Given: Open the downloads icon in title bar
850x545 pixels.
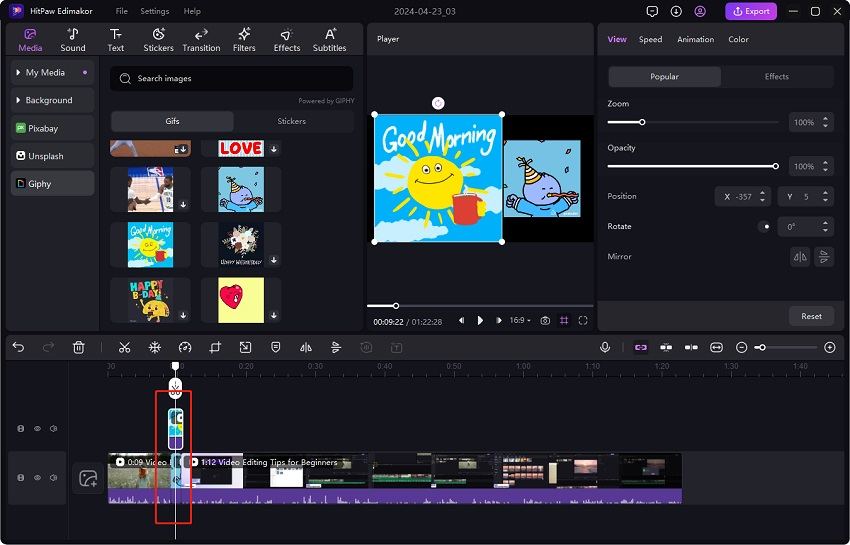Looking at the screenshot, I should pos(676,11).
